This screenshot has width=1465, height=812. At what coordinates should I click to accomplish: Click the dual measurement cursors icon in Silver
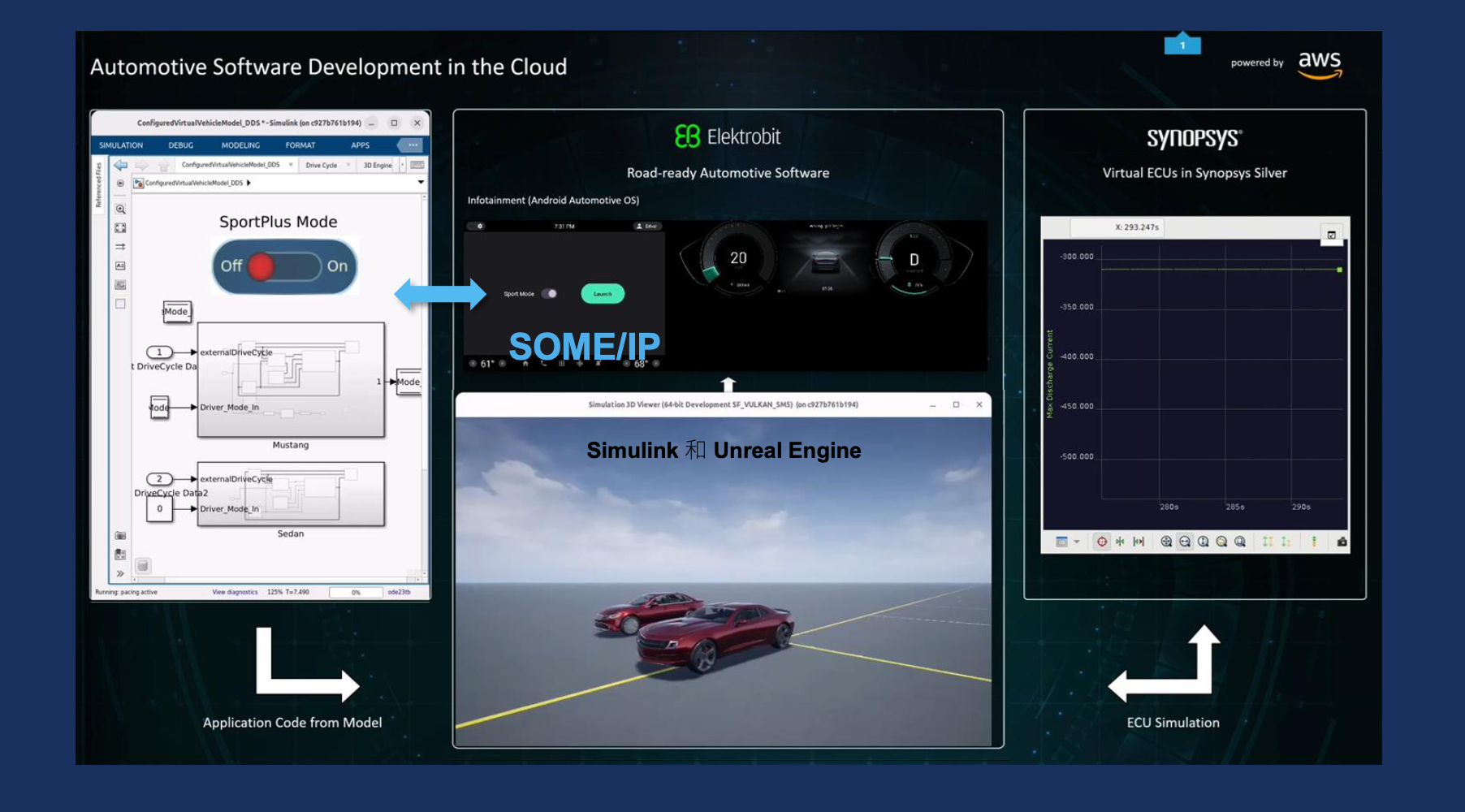1139,542
